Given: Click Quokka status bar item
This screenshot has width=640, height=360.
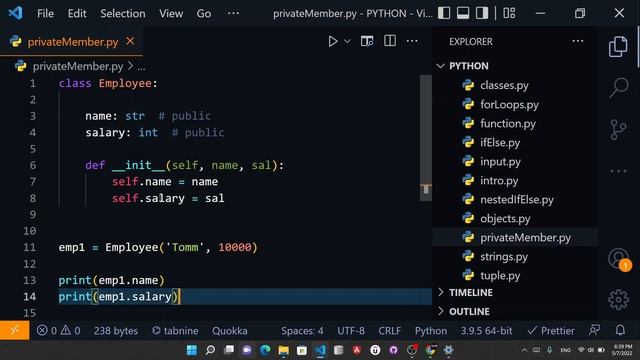Looking at the screenshot, I should (x=230, y=331).
